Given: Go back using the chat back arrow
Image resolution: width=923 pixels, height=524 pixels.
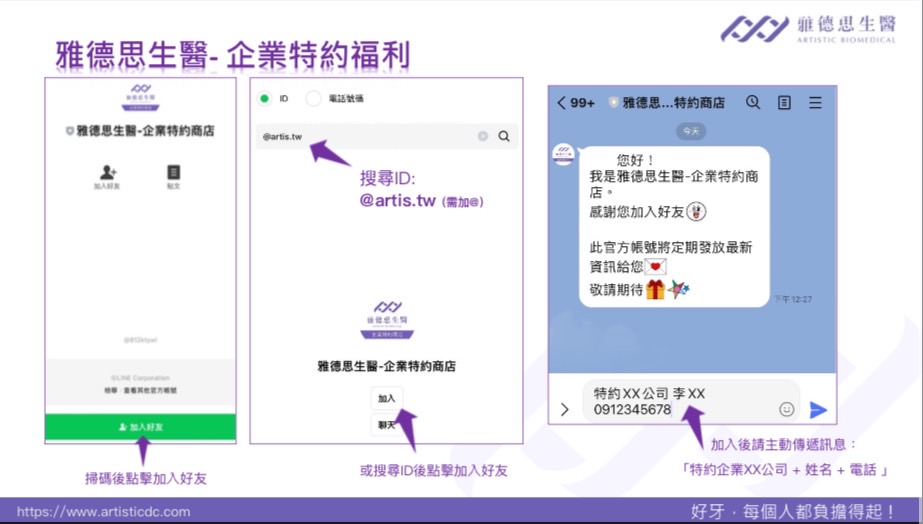Looking at the screenshot, I should tap(561, 103).
